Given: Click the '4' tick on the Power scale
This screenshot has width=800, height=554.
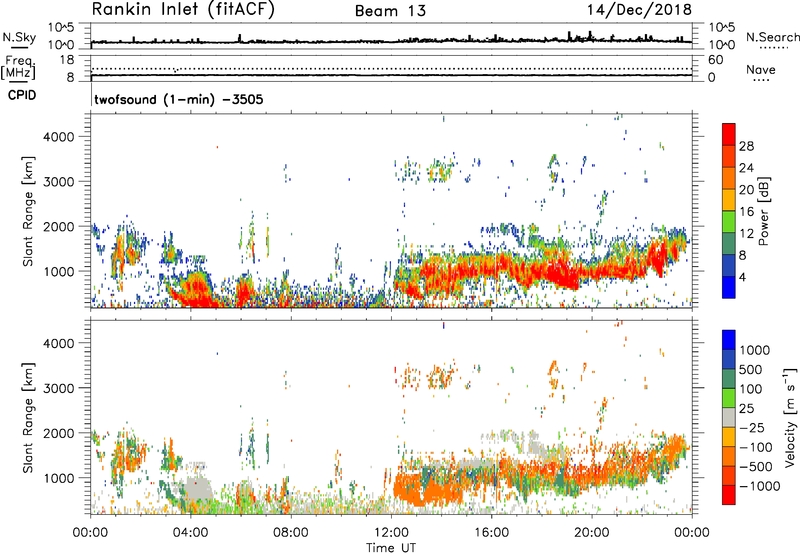Looking at the screenshot, I should pyautogui.click(x=742, y=277).
